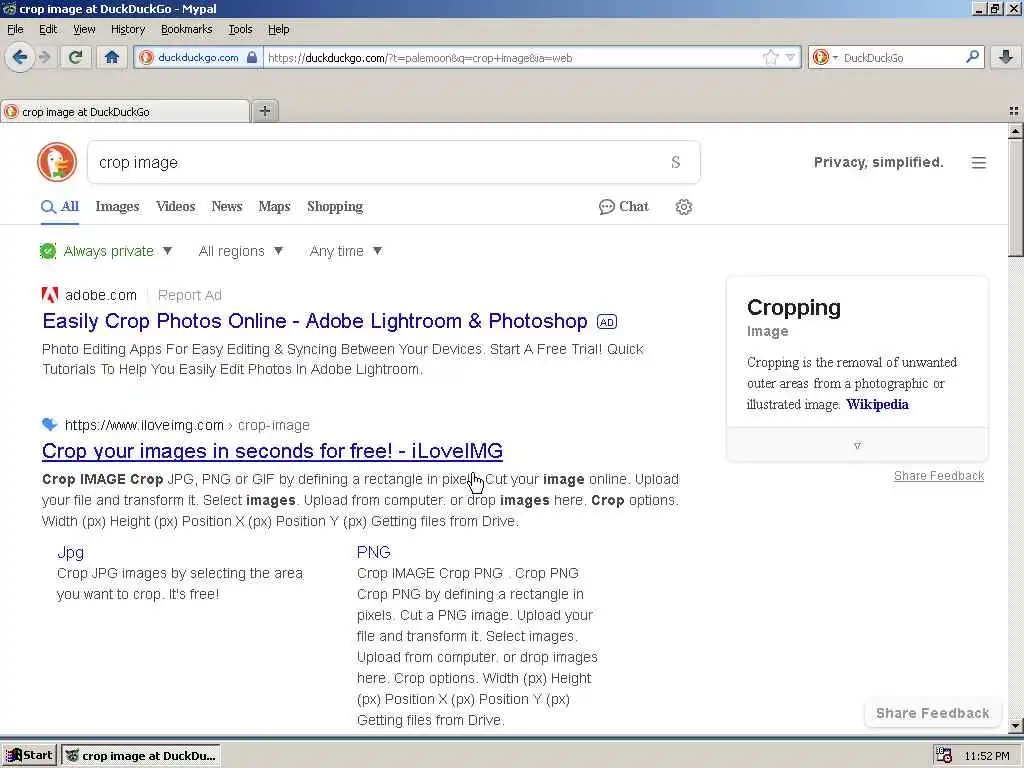Select the All results tab
Viewport: 1024px width, 768px height.
[x=60, y=206]
